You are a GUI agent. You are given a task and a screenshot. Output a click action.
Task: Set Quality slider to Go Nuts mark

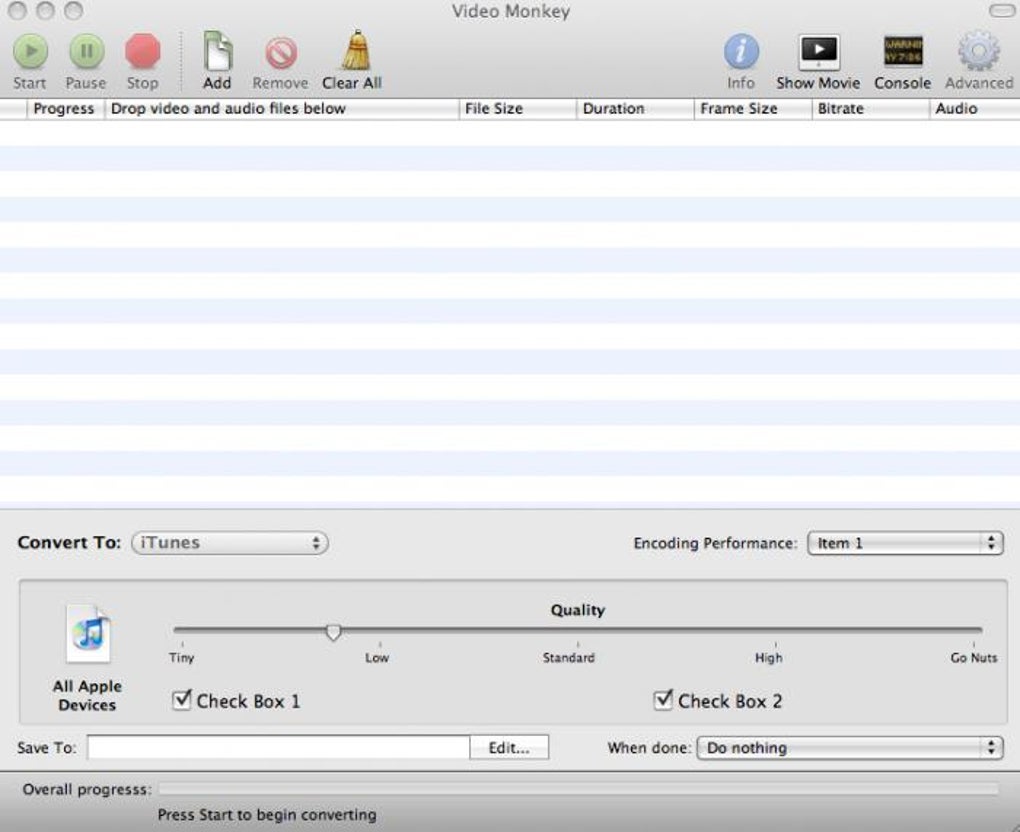tap(973, 630)
